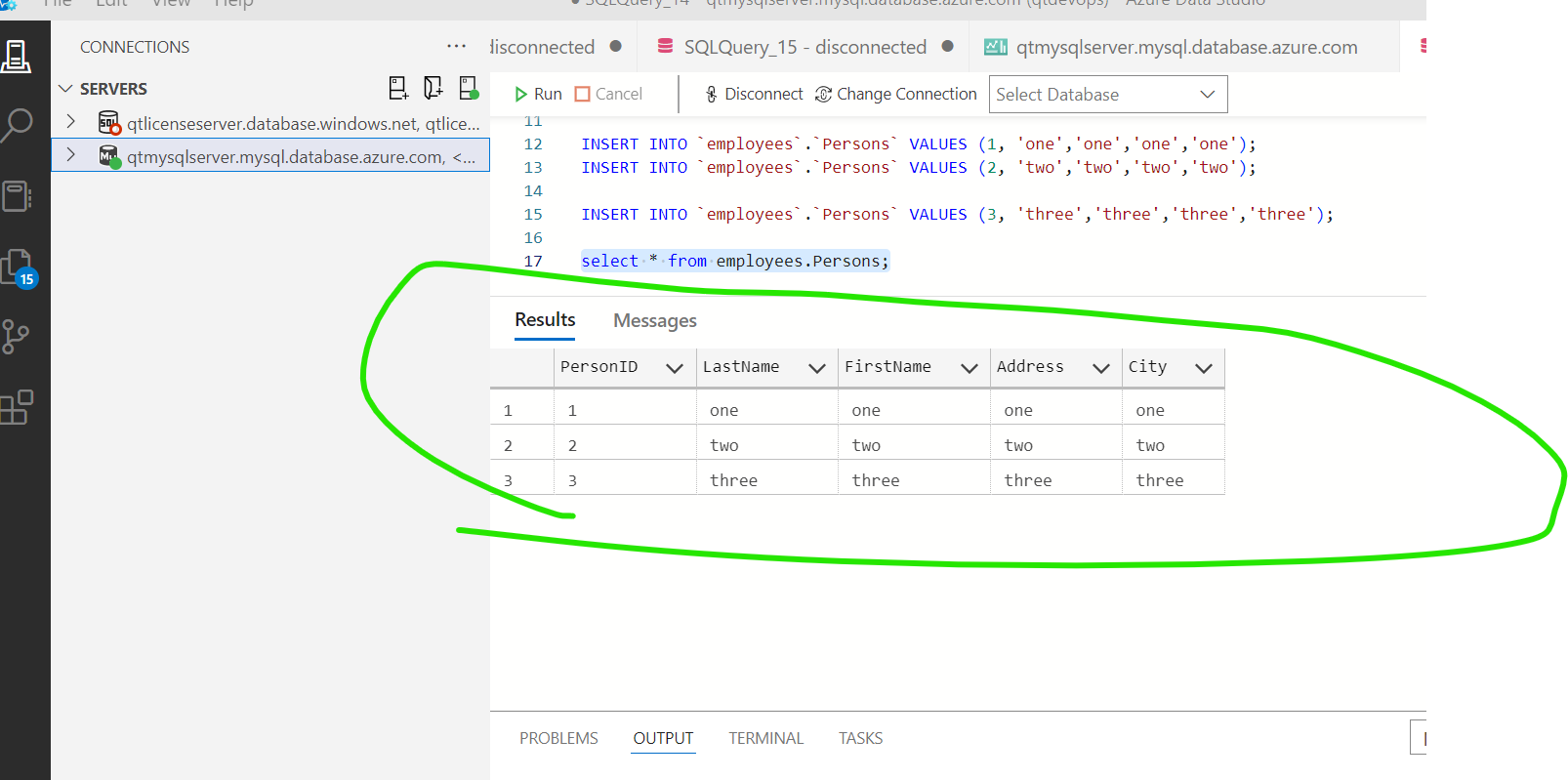Open PersonID column dropdown arrow
The width and height of the screenshot is (1568, 780).
[674, 368]
